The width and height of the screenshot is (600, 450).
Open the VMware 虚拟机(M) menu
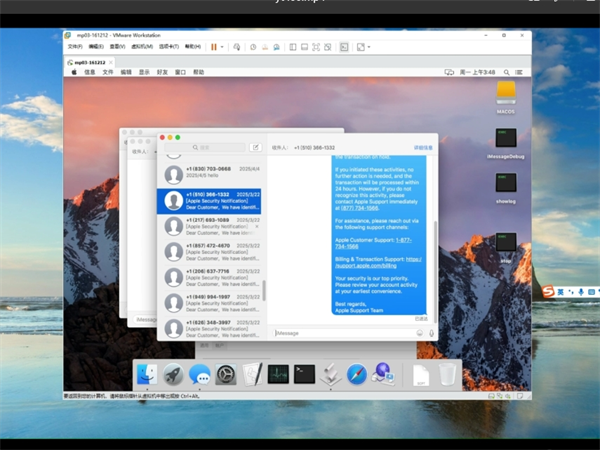click(x=142, y=46)
